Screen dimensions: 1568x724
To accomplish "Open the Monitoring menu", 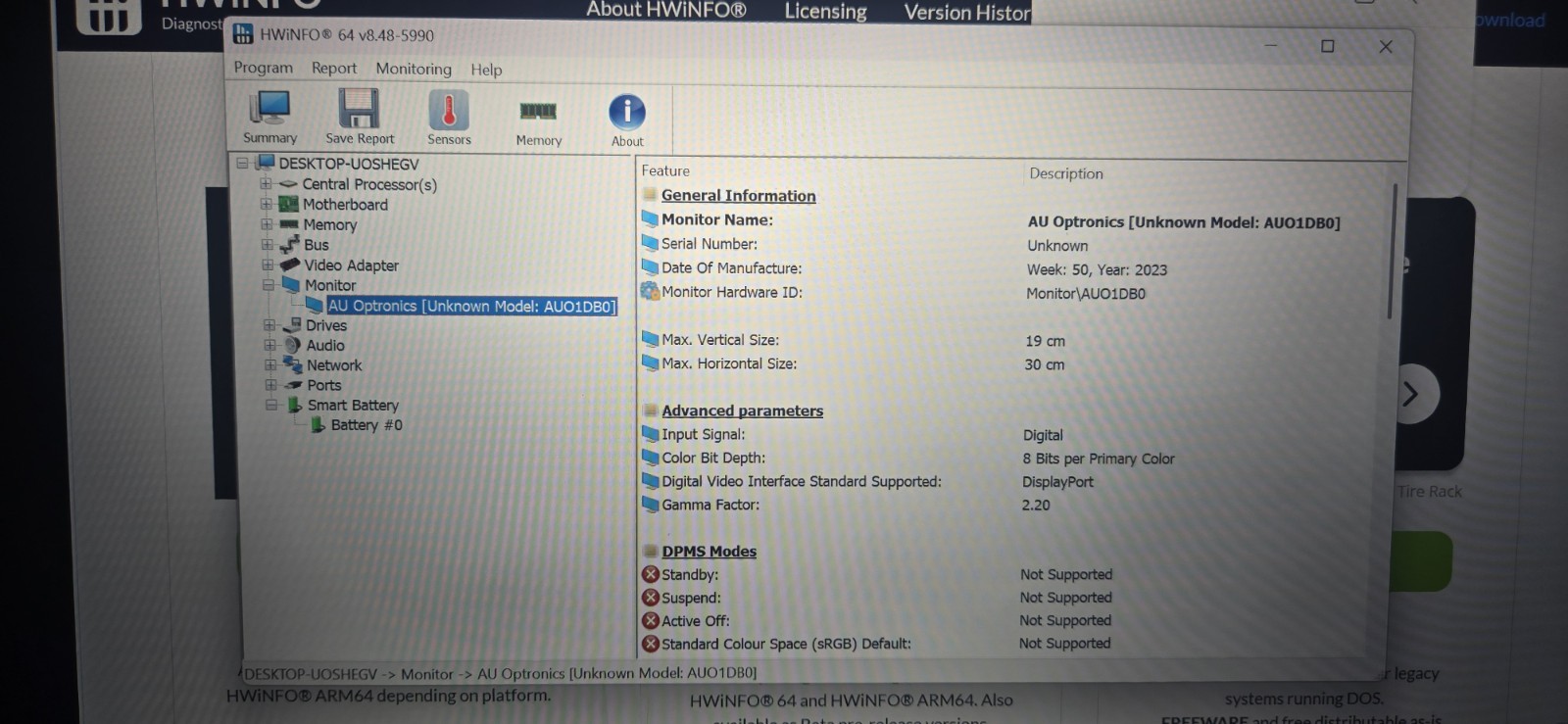I will point(414,69).
